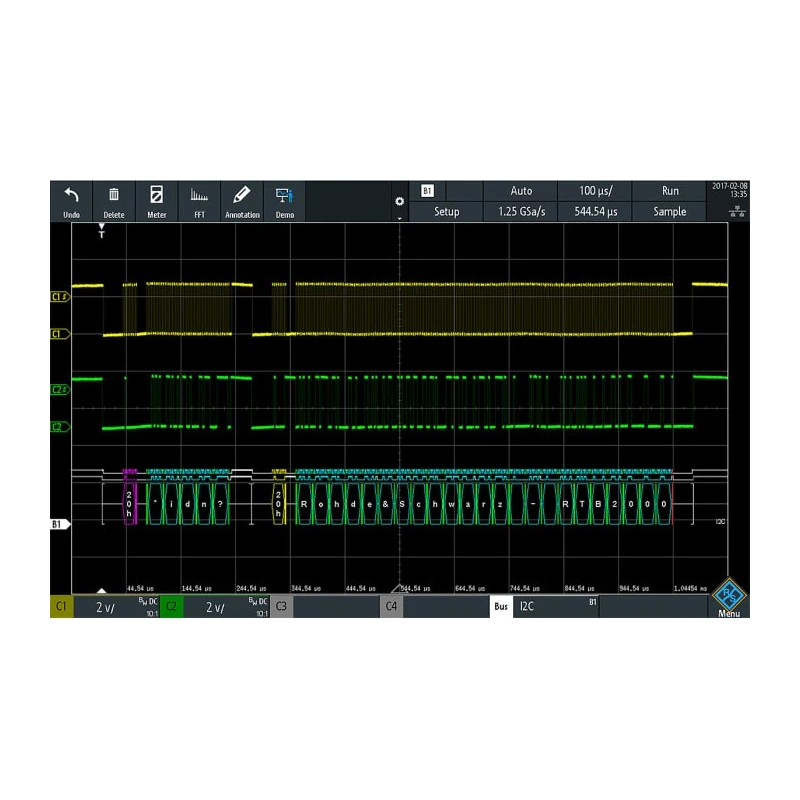The width and height of the screenshot is (800, 800).
Task: Select decoded 'B' byte in RTB2000
Action: click(x=598, y=504)
